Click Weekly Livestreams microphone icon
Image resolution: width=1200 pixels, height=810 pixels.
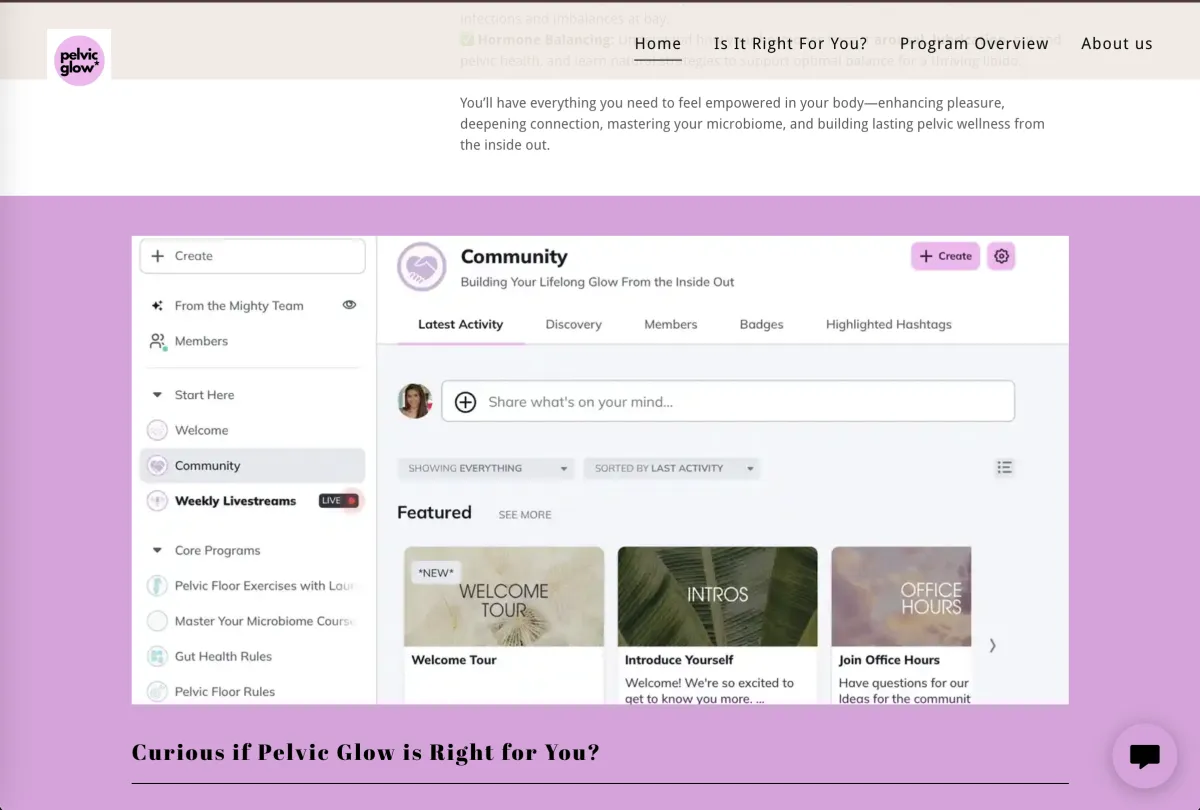(157, 501)
